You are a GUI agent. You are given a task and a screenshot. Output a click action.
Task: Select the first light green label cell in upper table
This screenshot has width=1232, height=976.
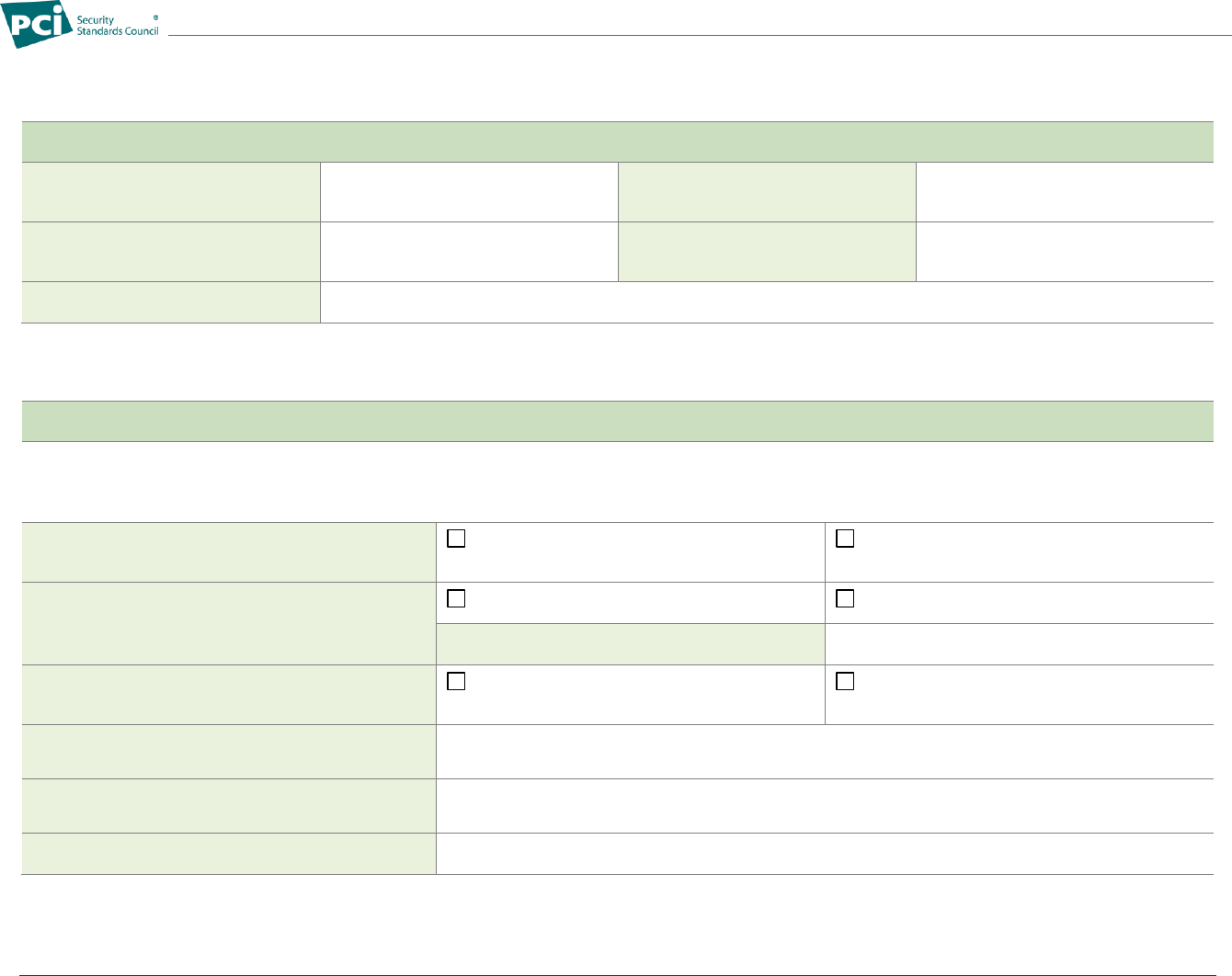[x=171, y=192]
